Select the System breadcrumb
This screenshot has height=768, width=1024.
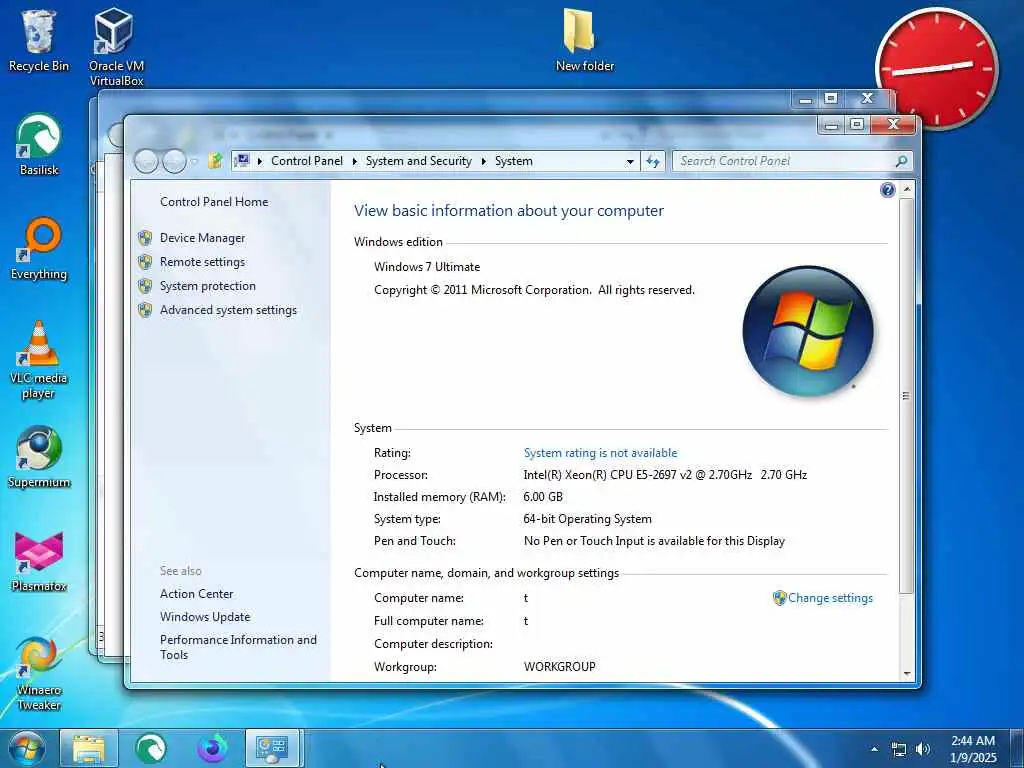pyautogui.click(x=514, y=161)
